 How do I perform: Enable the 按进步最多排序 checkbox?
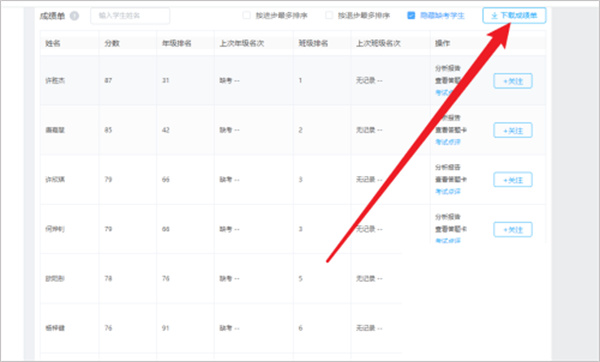pyautogui.click(x=246, y=15)
